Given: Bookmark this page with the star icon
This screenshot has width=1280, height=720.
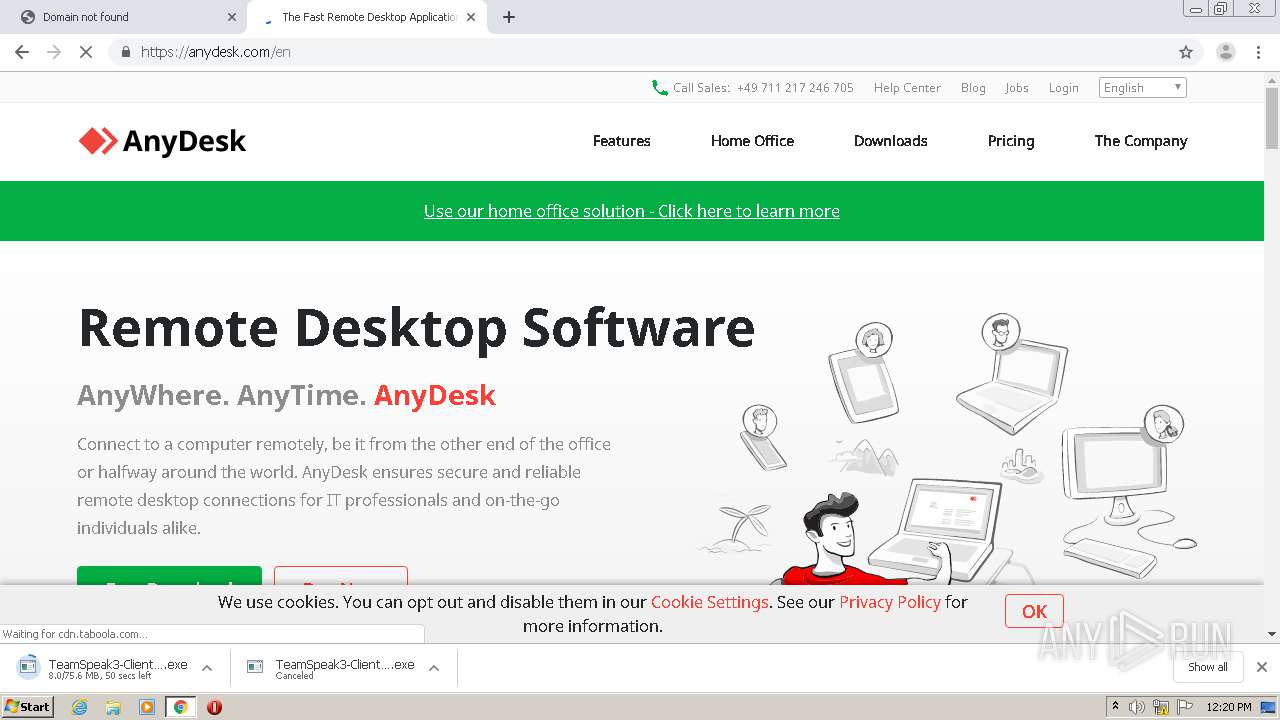Looking at the screenshot, I should tap(1186, 52).
